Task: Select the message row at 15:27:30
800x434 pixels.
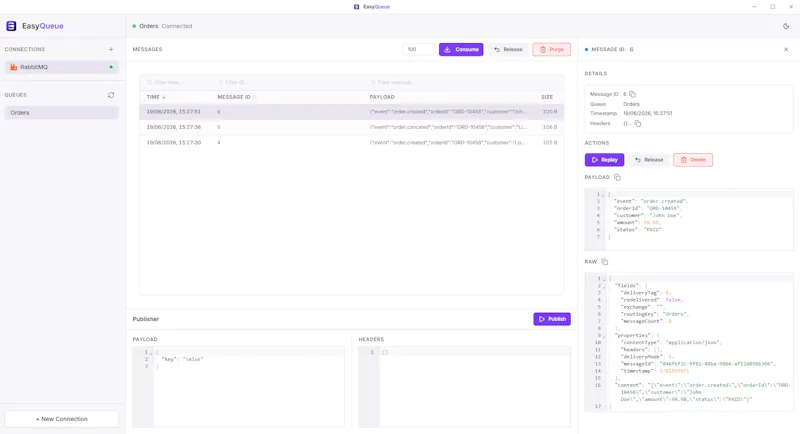Action: click(x=352, y=142)
